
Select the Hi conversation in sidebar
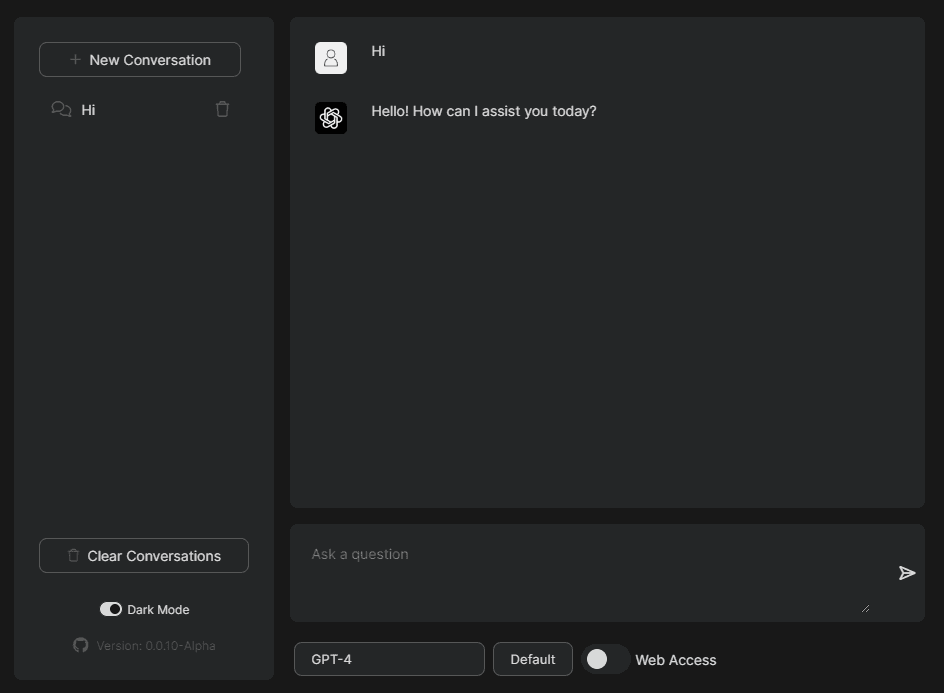click(140, 110)
